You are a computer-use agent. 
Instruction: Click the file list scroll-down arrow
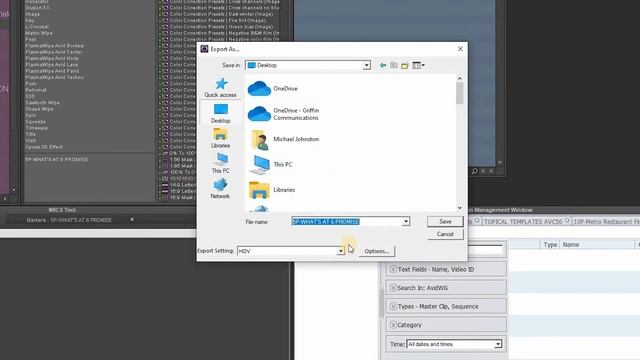pyautogui.click(x=460, y=208)
